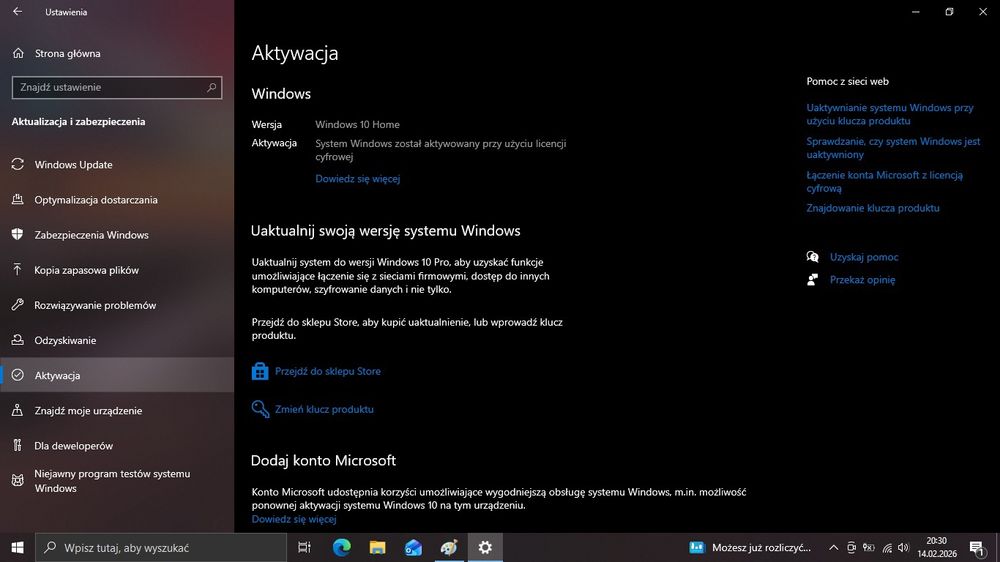Open Optymalizacja dostarczania section
Image resolution: width=1000 pixels, height=562 pixels.
pos(117,200)
